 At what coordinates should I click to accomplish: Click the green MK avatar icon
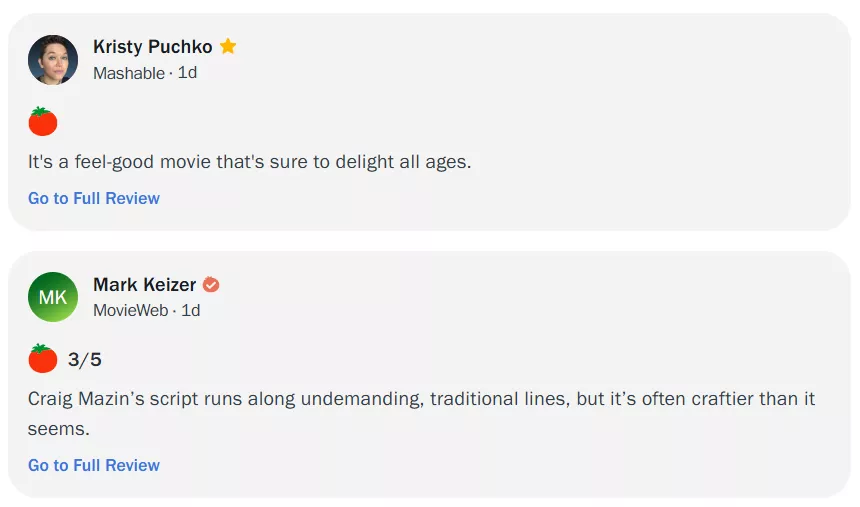coord(53,297)
